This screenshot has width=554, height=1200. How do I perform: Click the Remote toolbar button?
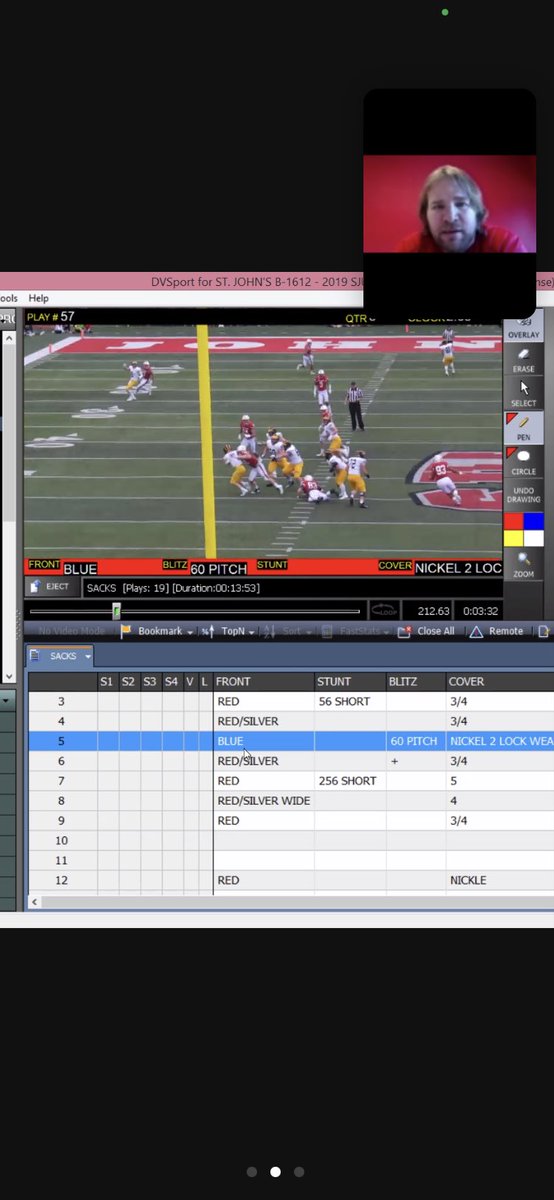click(496, 631)
